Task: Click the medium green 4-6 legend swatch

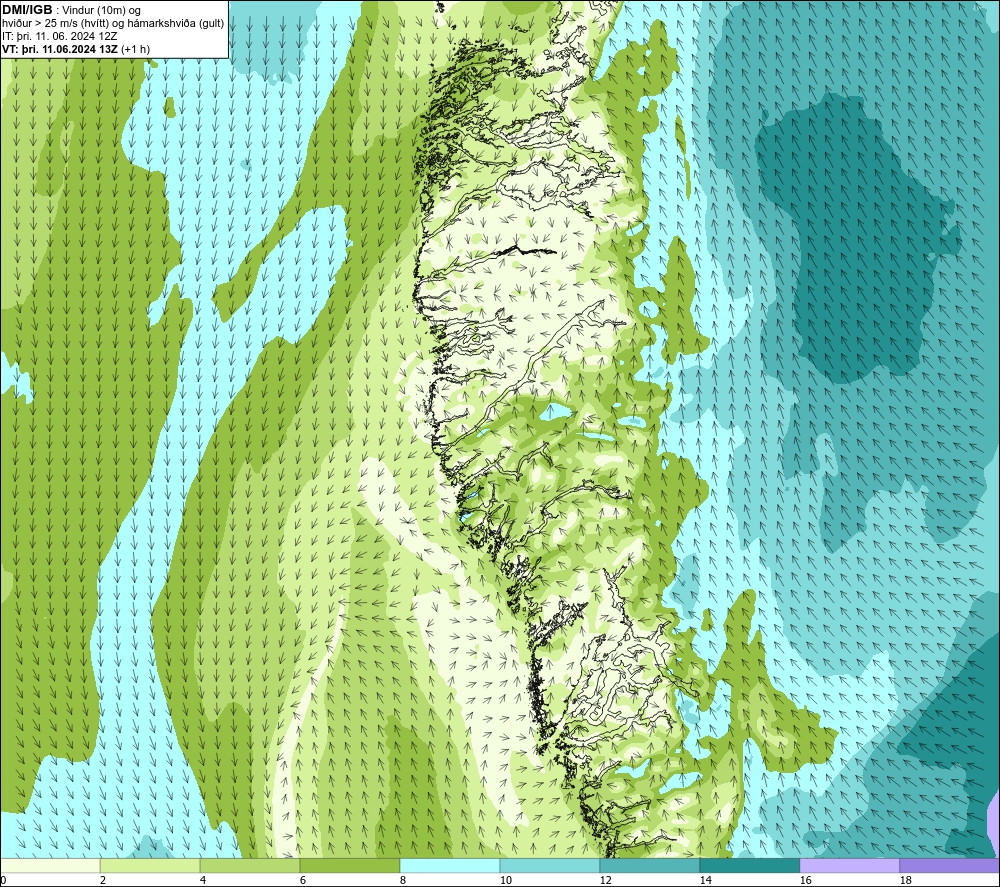Action: pos(250,865)
